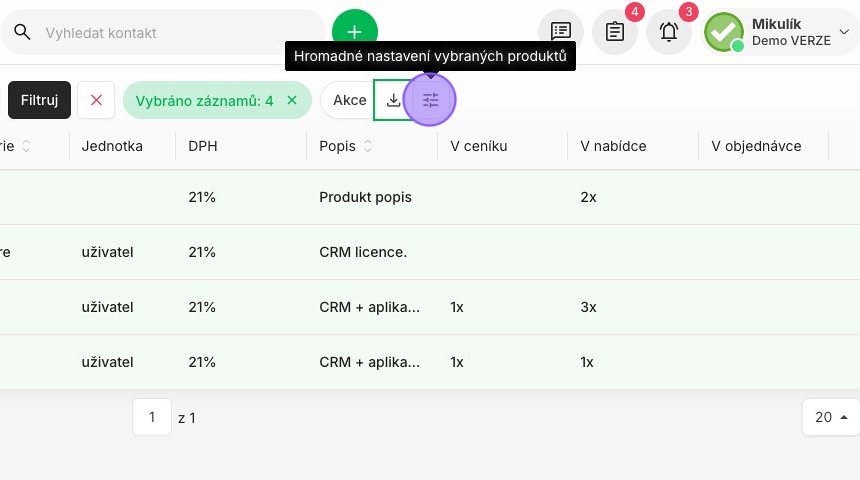Open the notifications bell icon

click(669, 31)
